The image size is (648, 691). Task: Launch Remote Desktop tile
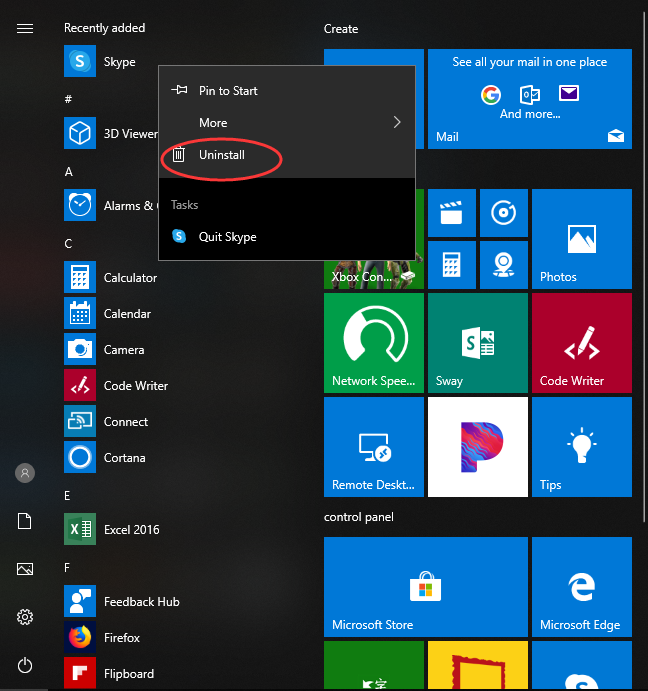(374, 447)
